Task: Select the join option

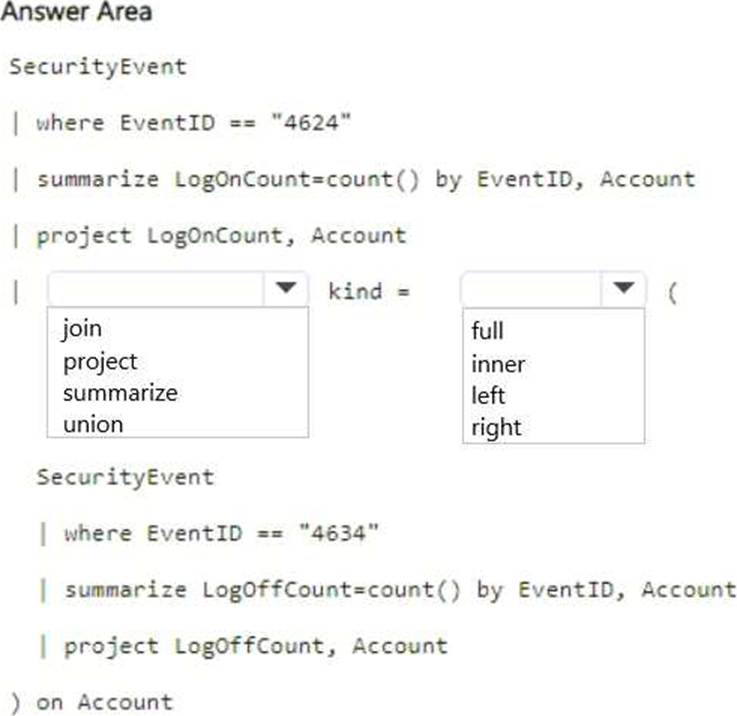Action: (82, 328)
